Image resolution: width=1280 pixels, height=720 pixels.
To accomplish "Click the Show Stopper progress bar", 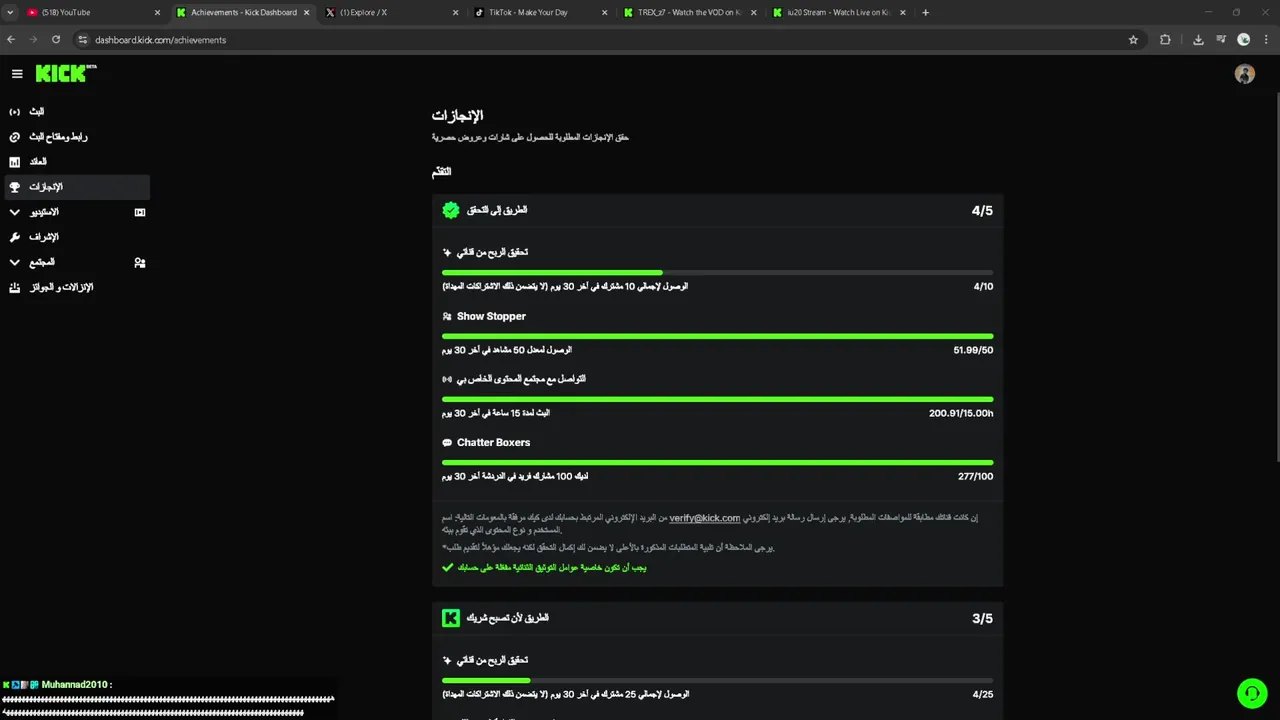I will [717, 336].
